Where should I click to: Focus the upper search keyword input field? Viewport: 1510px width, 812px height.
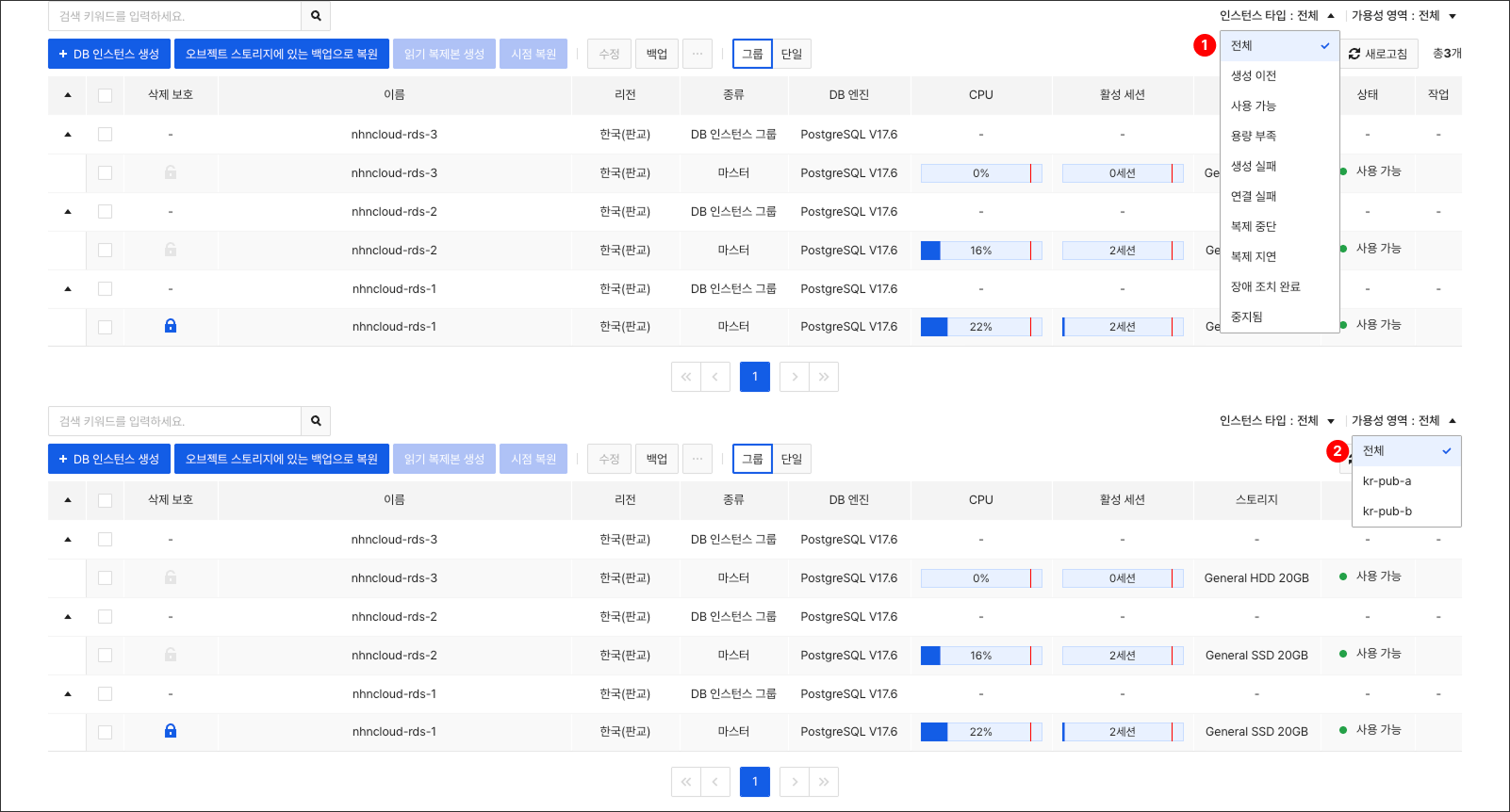click(174, 16)
